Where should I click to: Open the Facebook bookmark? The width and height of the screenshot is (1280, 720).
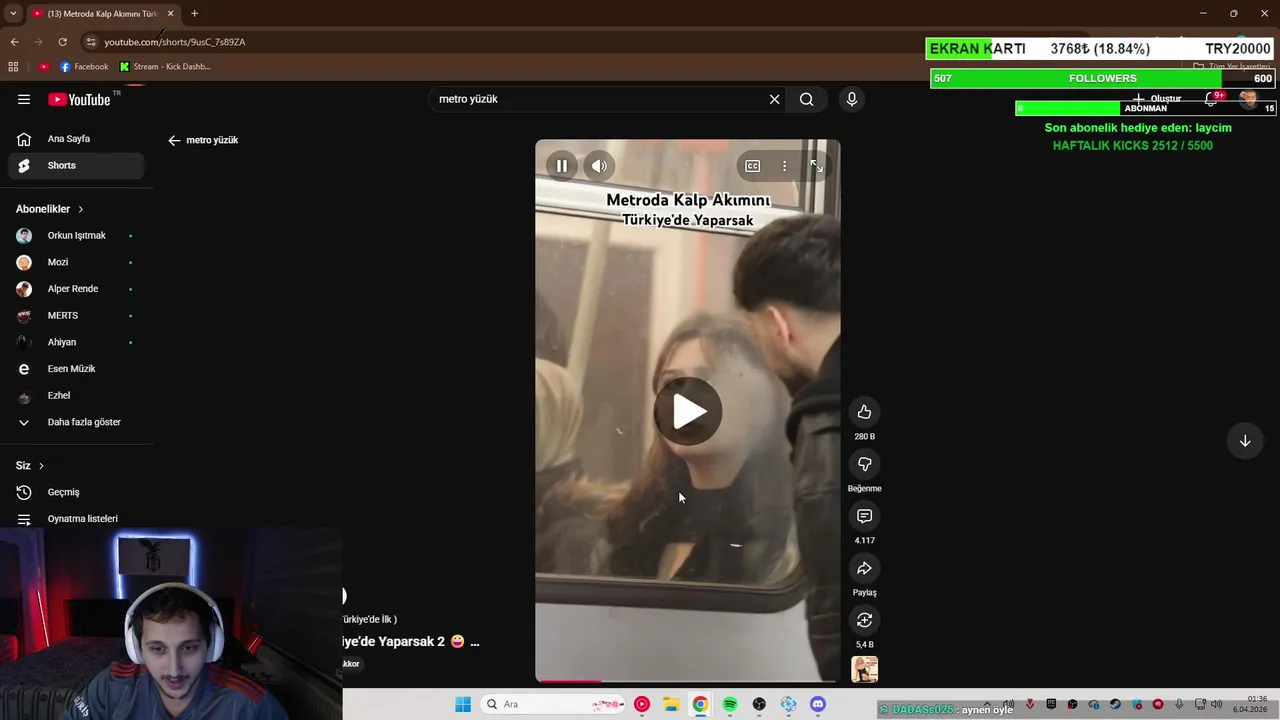[x=84, y=67]
